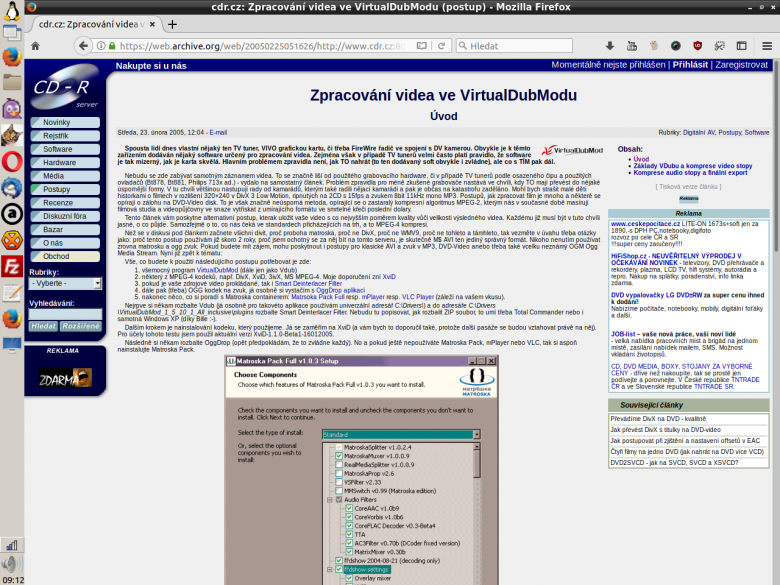Viewport: 780px width, 585px height.
Task: Click the Zaregistrovat link
Action: point(741,65)
